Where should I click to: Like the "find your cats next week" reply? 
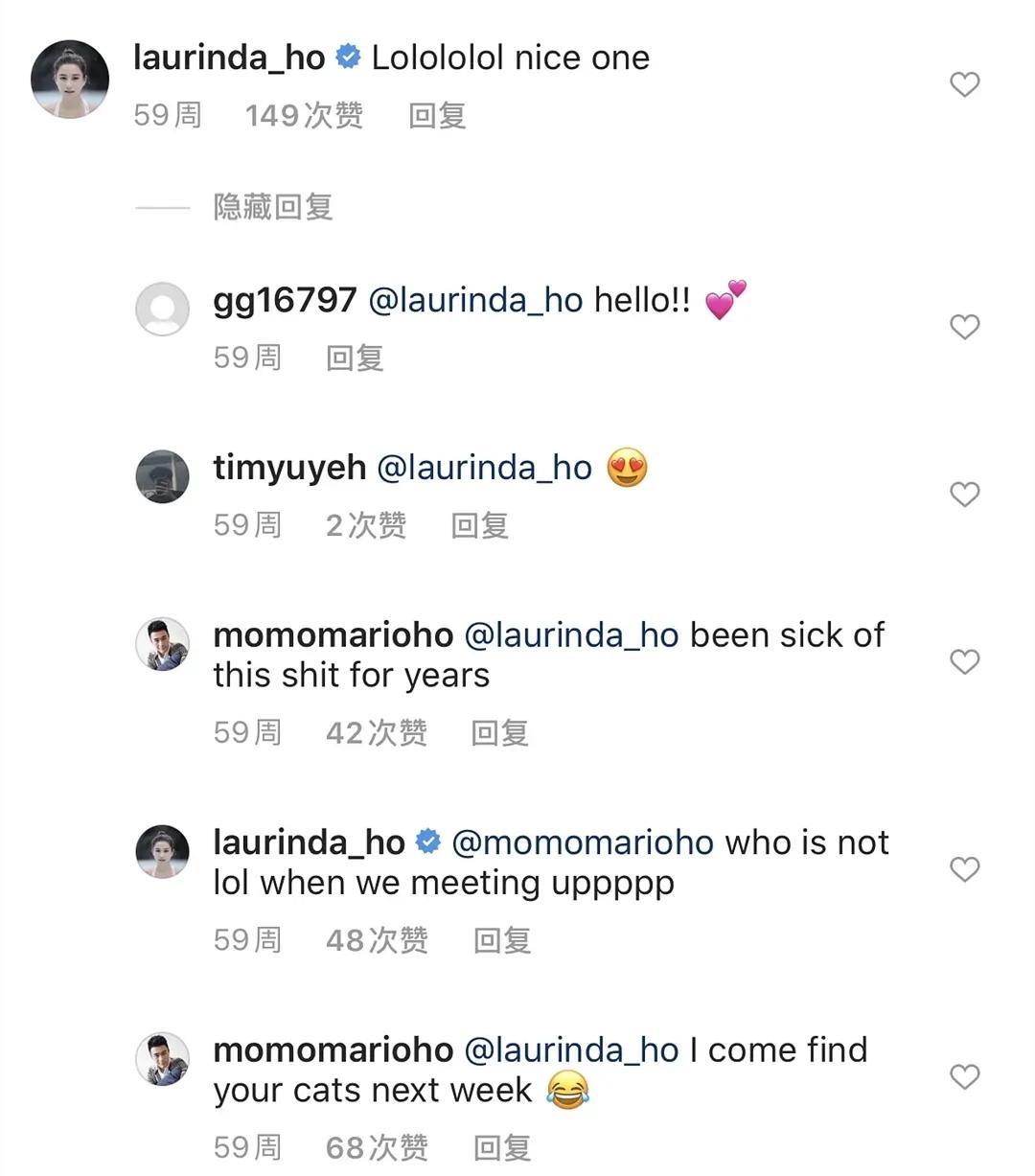964,1076
